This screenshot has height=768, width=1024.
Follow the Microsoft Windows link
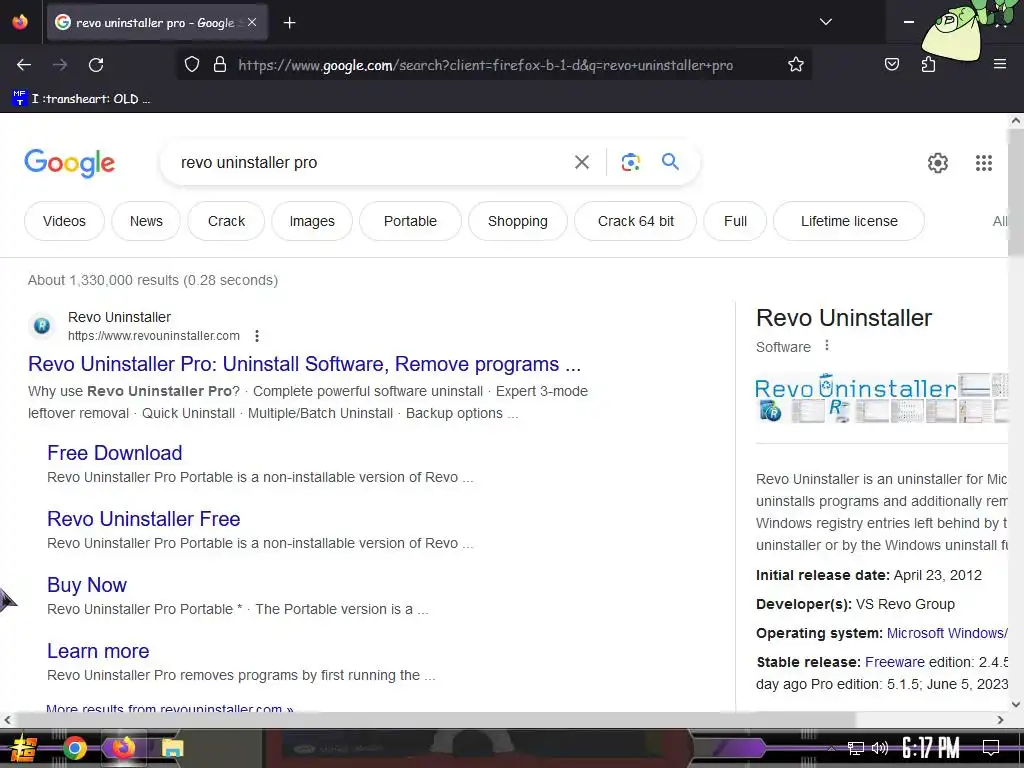[x=947, y=633]
